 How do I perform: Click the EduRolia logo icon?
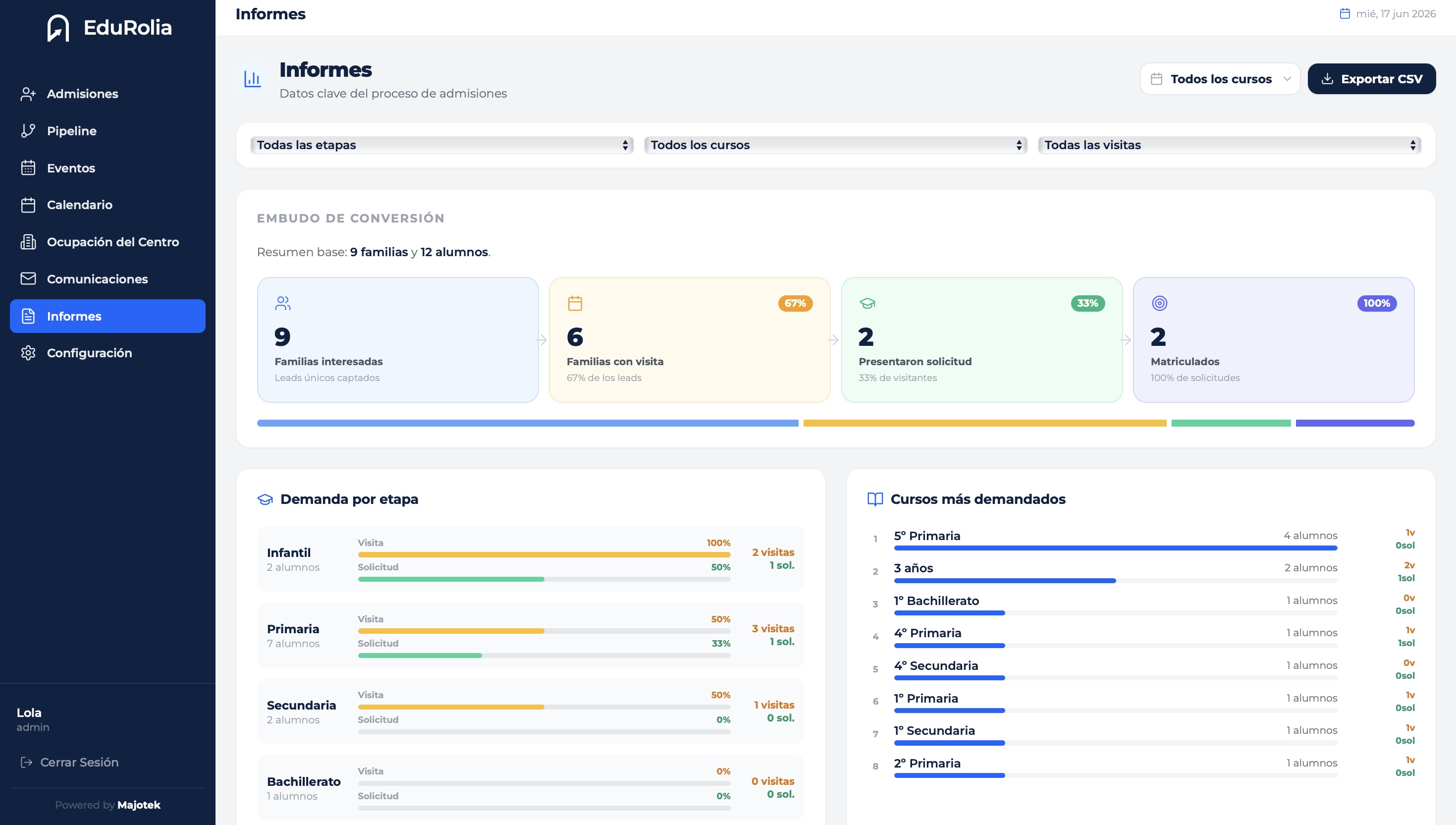pyautogui.click(x=58, y=28)
